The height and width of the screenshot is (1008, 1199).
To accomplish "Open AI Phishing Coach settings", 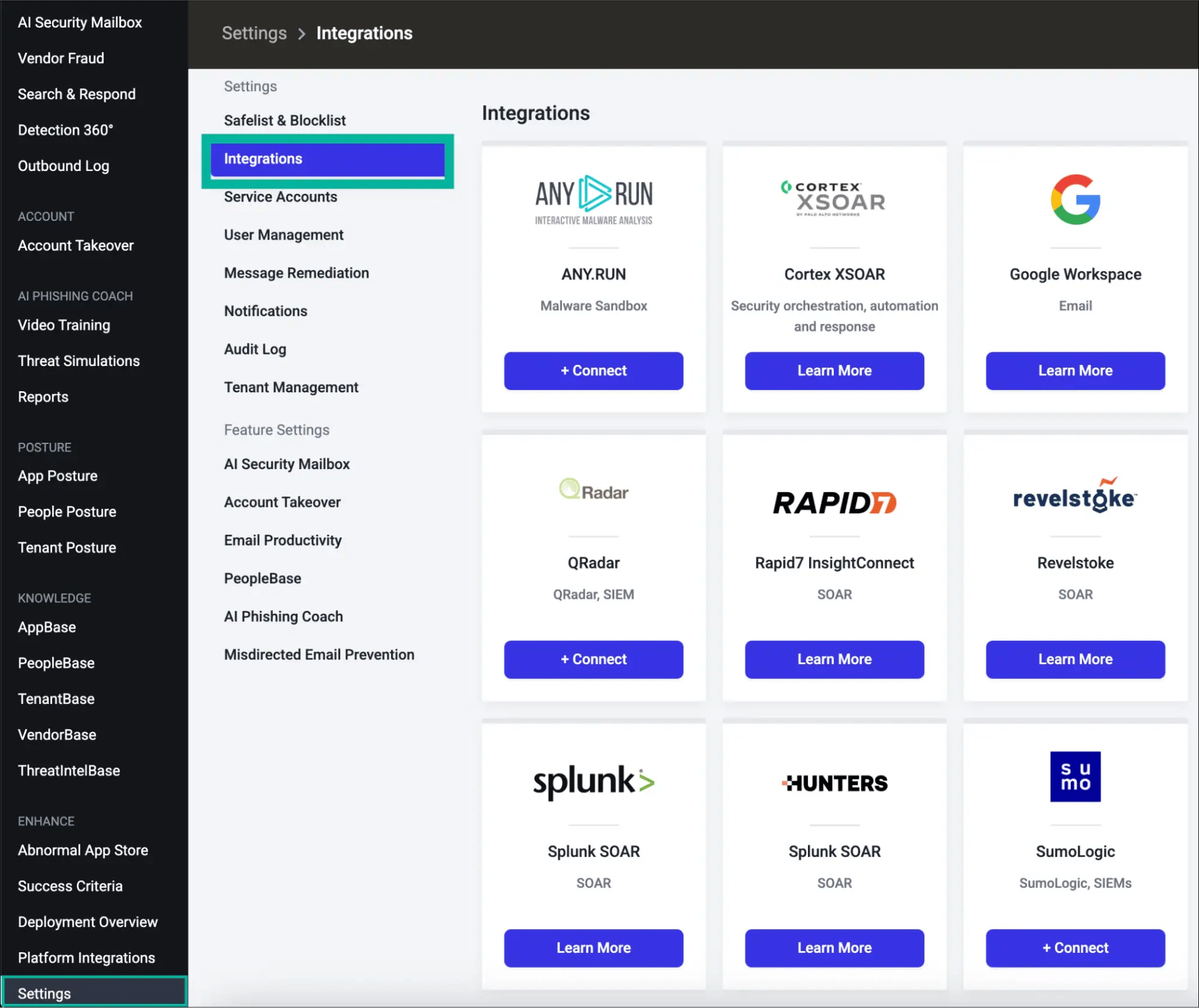I will [x=283, y=617].
